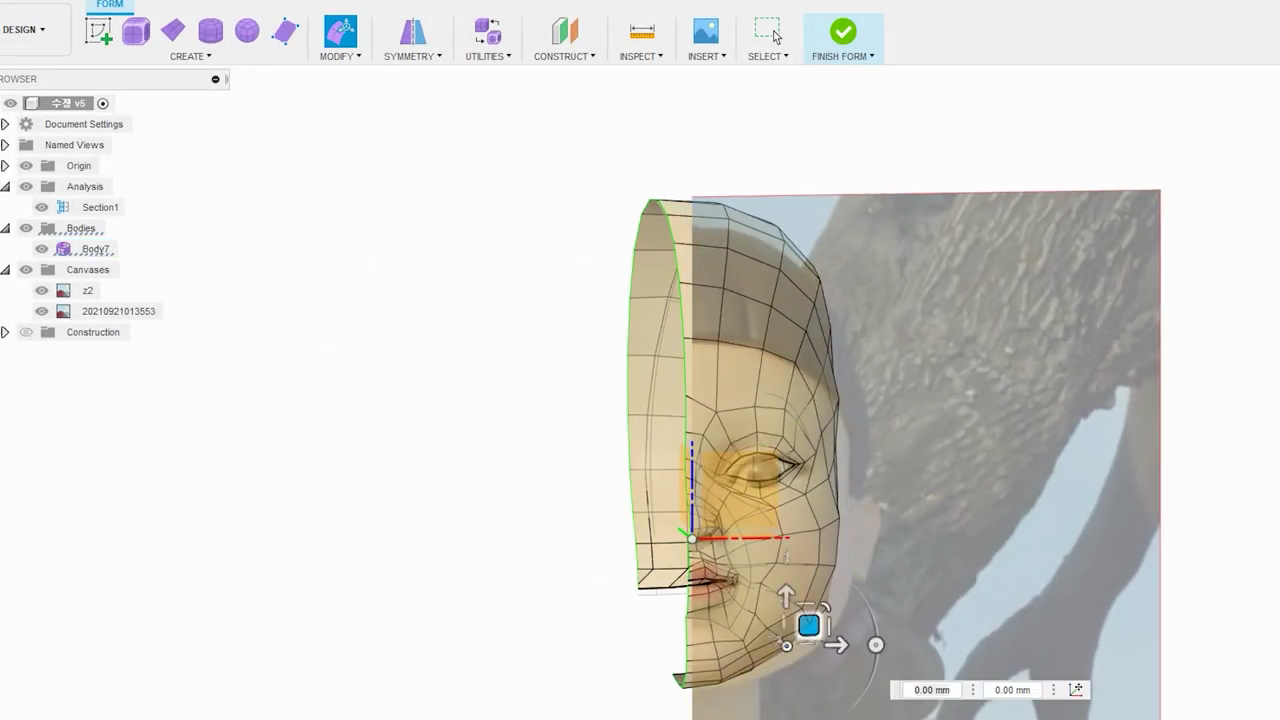Click the Utilities convert icon
This screenshot has height=720, width=1280.
click(x=488, y=31)
